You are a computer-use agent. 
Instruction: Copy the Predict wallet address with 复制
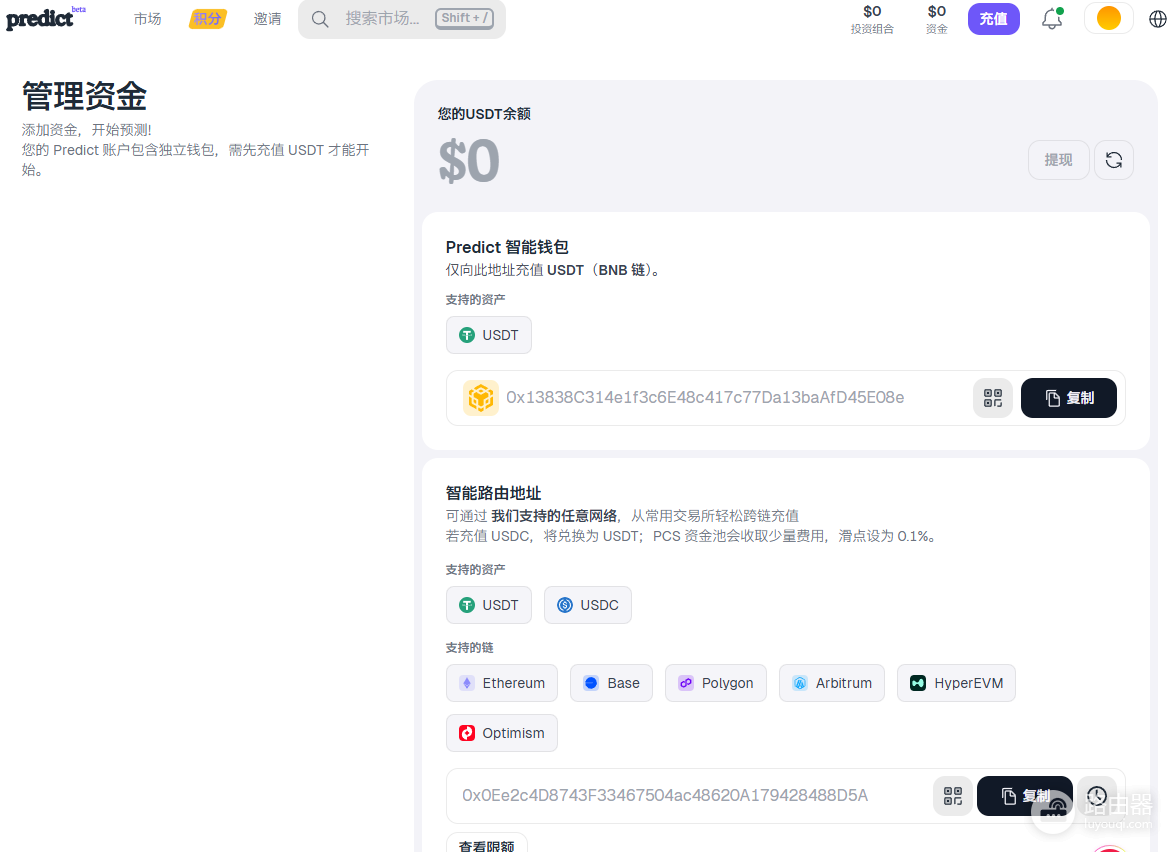point(1069,398)
